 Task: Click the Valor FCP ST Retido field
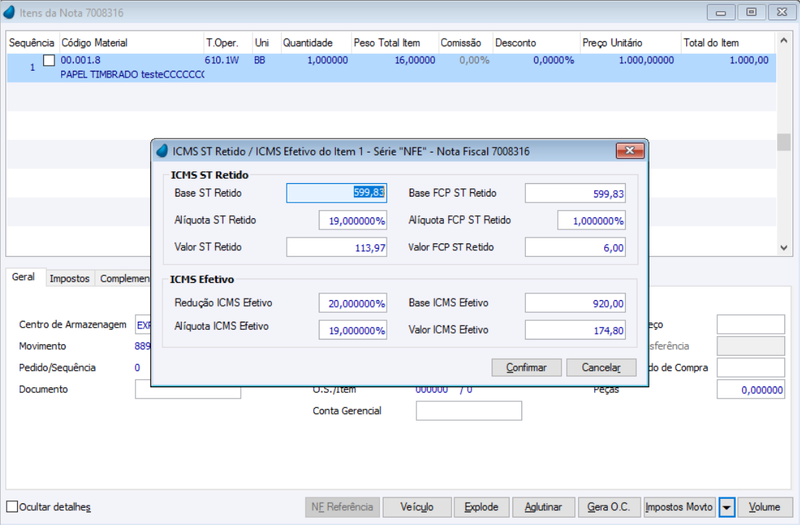pos(575,247)
